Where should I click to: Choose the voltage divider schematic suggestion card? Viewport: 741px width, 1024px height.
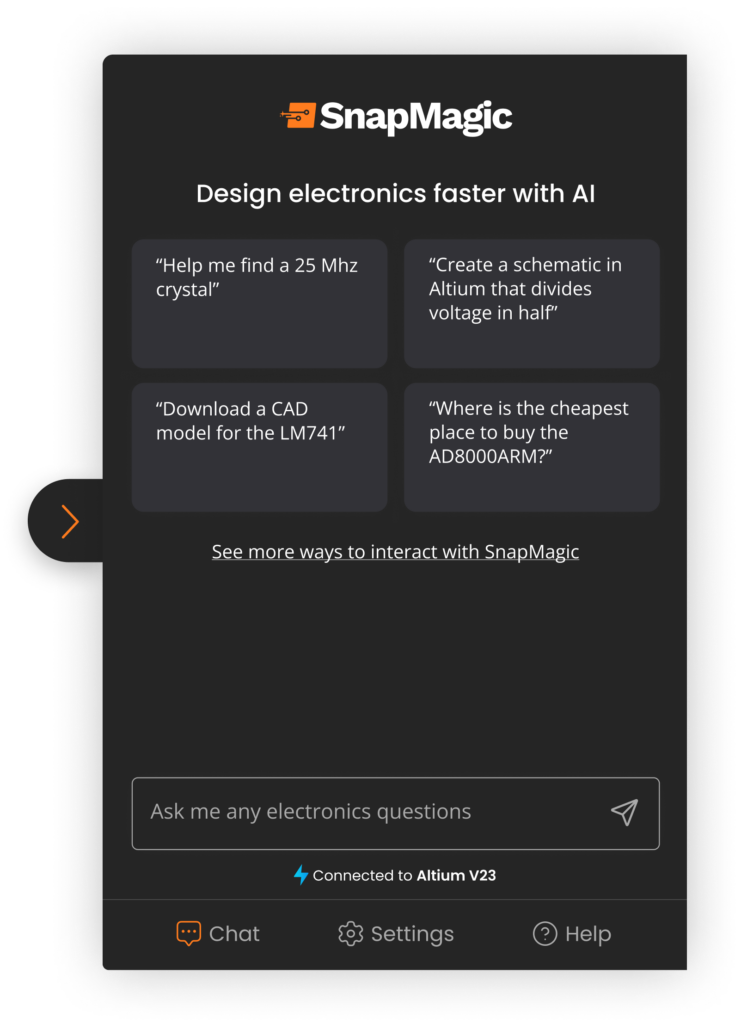coord(531,303)
